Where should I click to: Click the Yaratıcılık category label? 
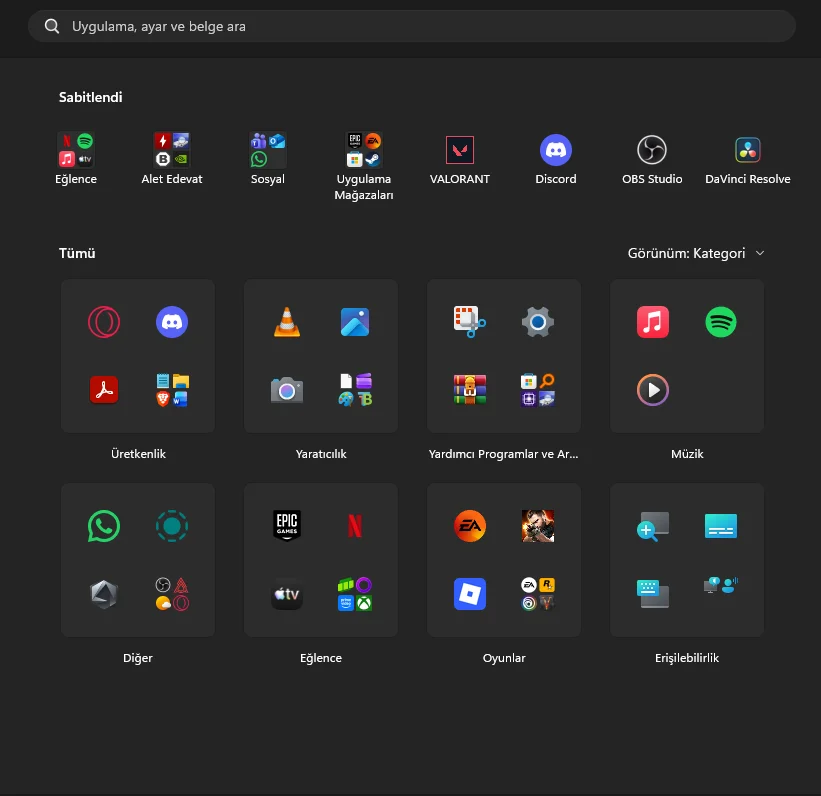[x=321, y=454]
